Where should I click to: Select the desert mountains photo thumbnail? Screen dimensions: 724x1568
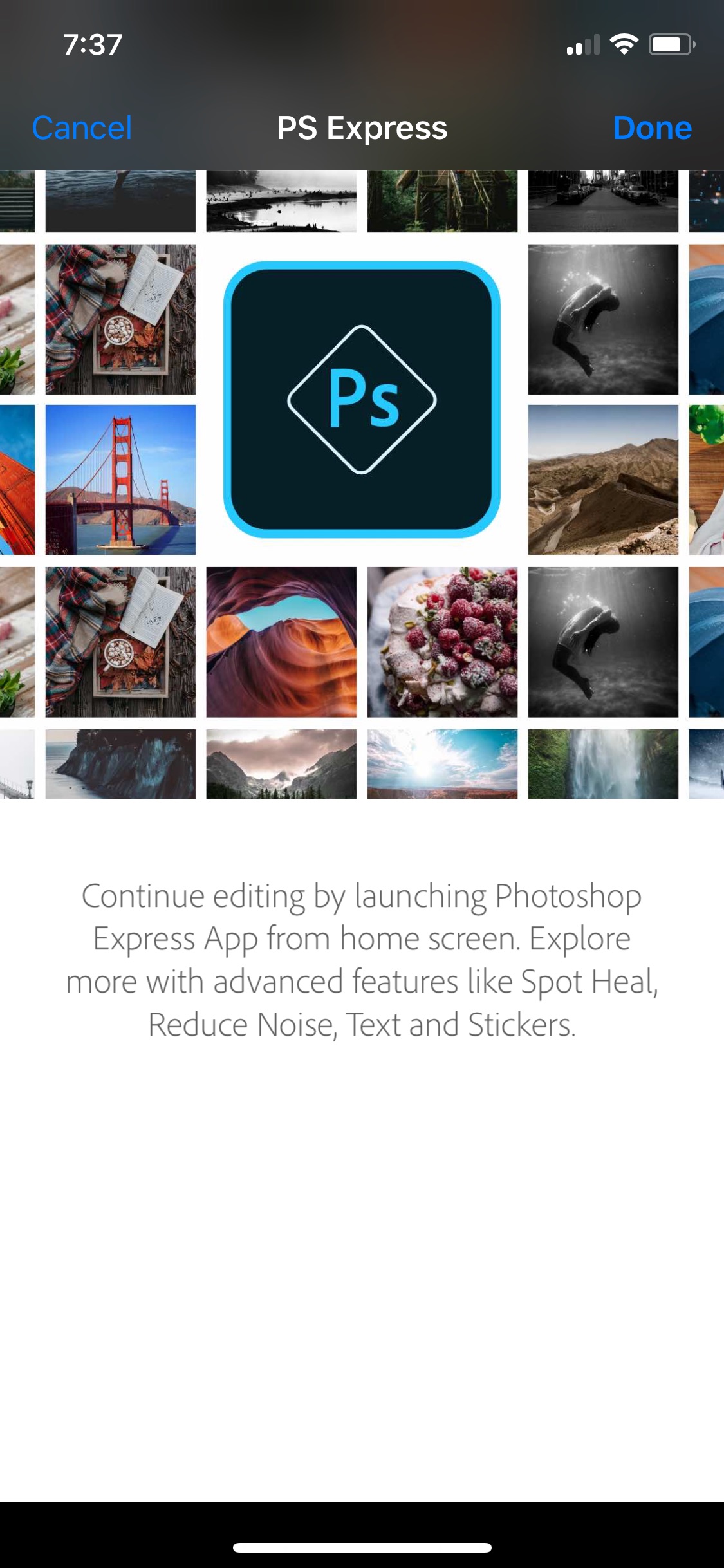(x=603, y=480)
